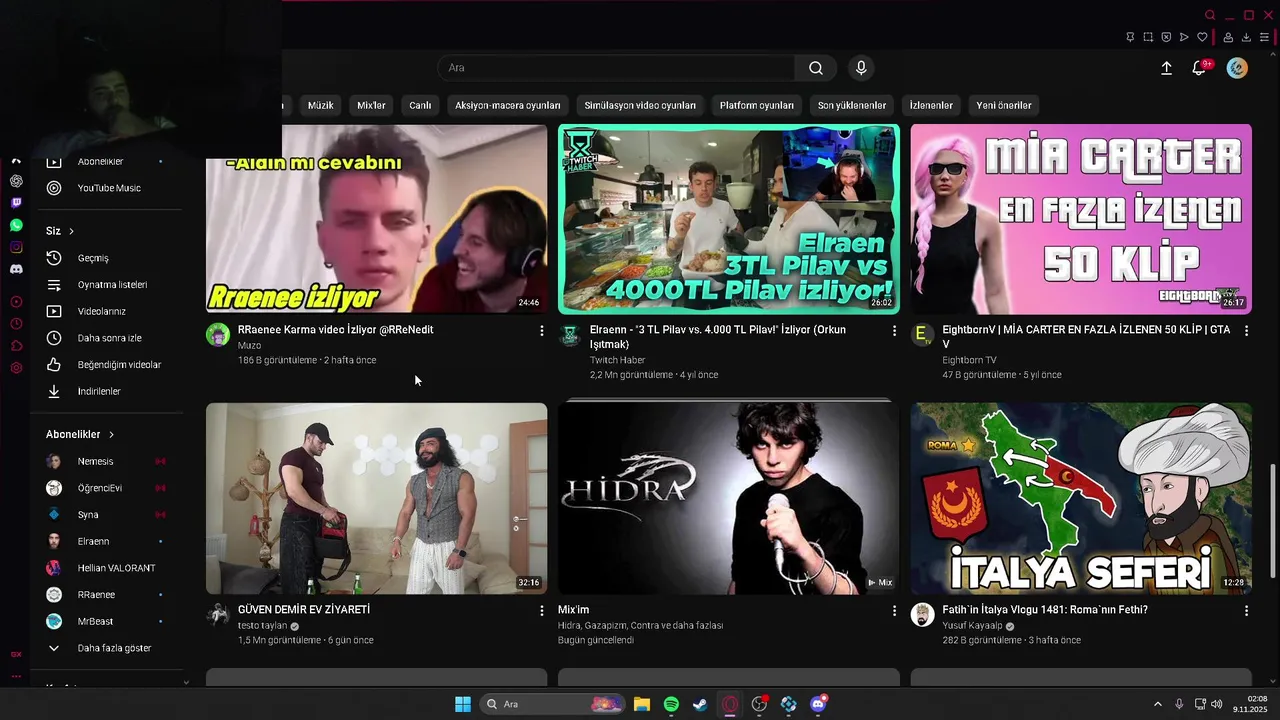Open options menu for GÜVEN DEMİR EV ZİYARETİ
This screenshot has height=720, width=1280.
click(x=542, y=610)
